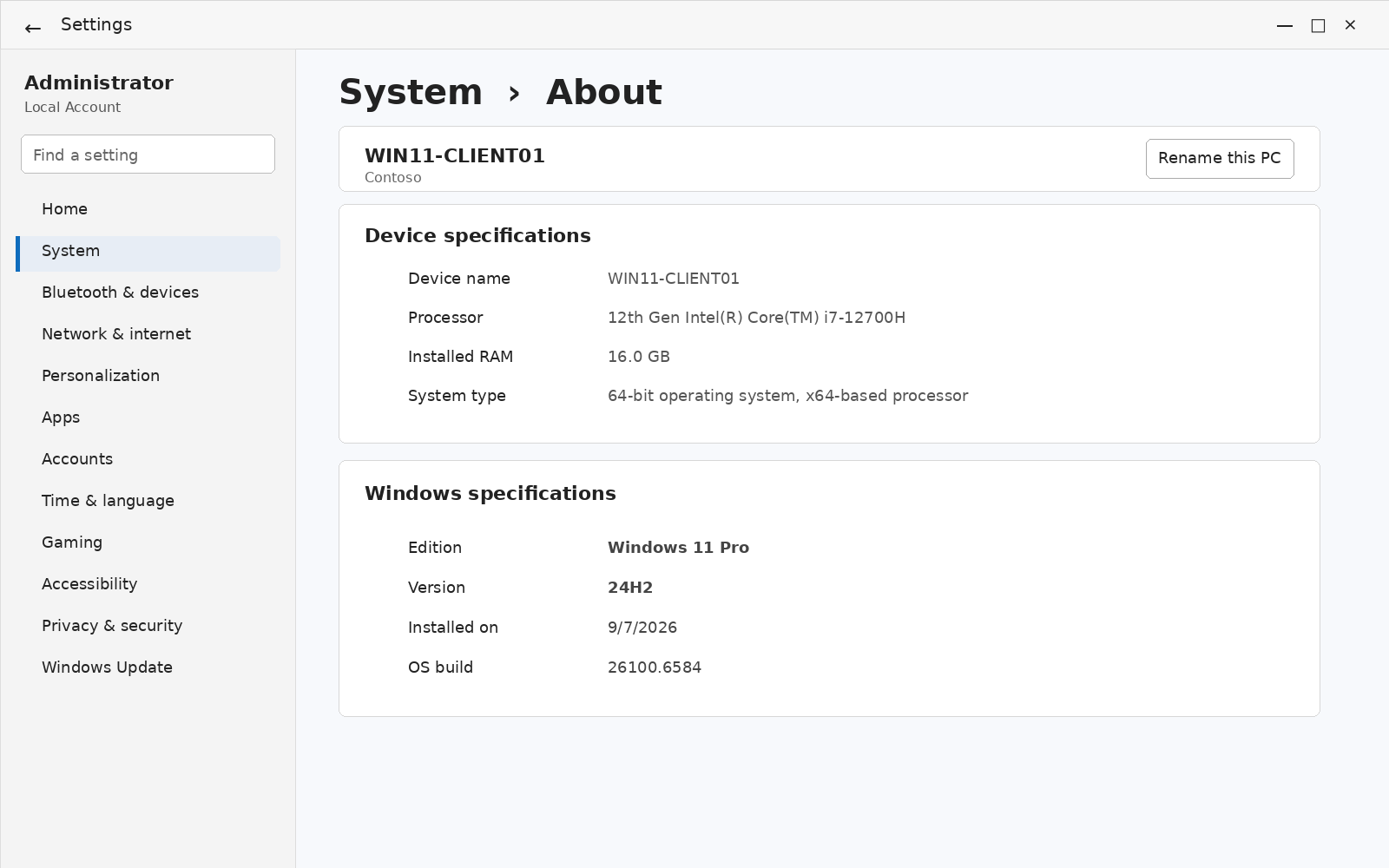This screenshot has height=868, width=1389.
Task: Click the Settings window title
Action: click(x=96, y=24)
